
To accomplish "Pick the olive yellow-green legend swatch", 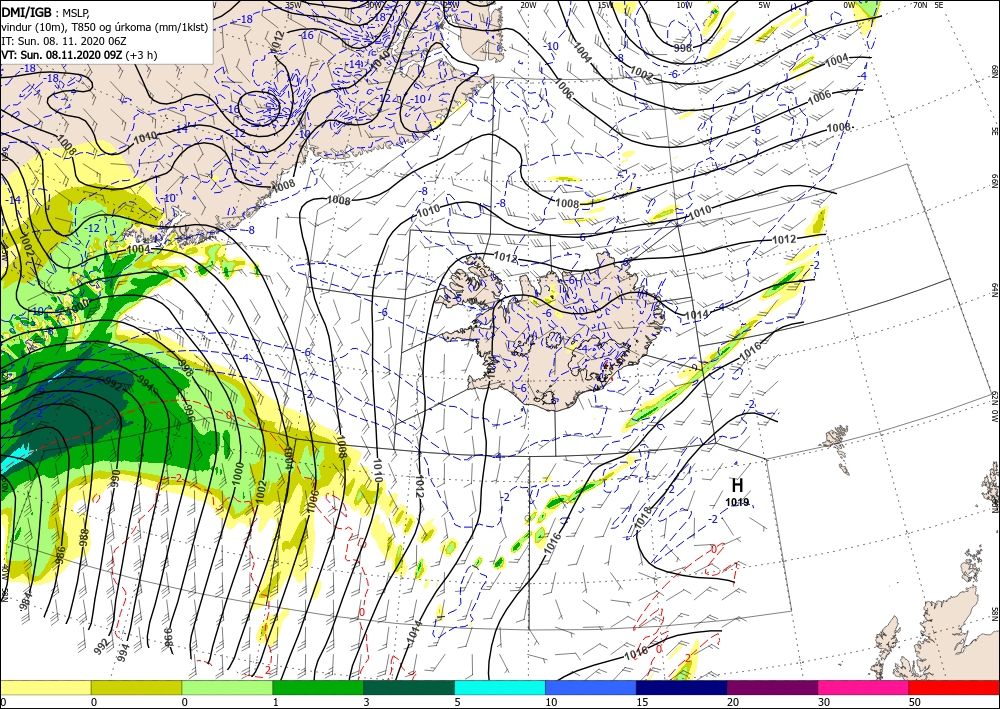I will (x=136, y=687).
